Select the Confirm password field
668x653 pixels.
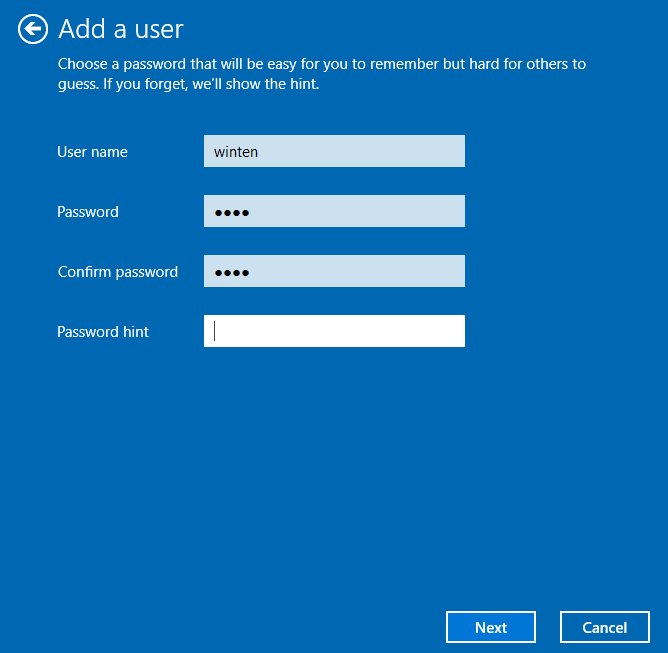[x=334, y=271]
